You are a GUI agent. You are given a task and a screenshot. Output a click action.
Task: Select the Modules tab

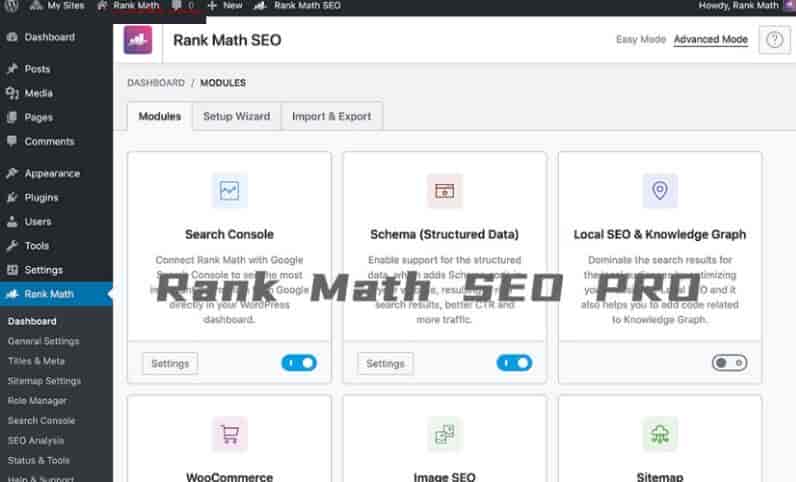pos(160,116)
